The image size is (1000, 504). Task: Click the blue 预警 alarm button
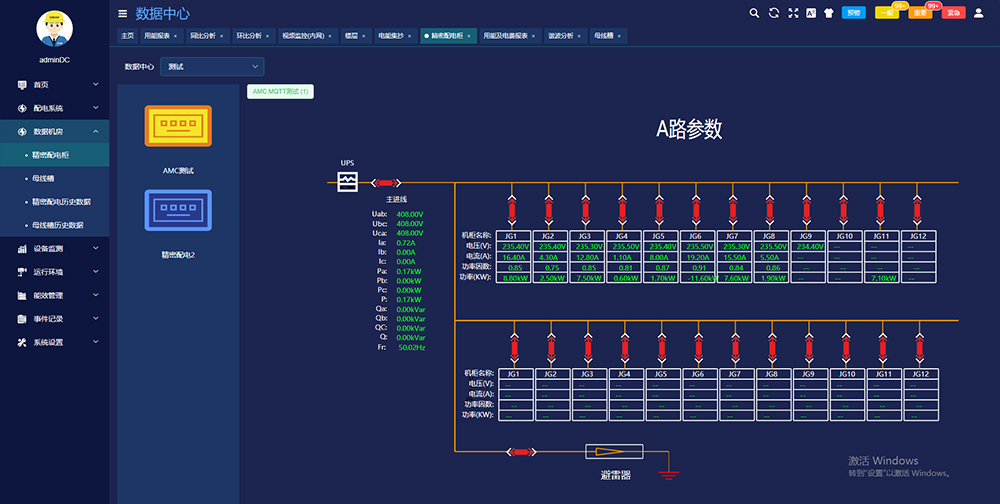coord(853,13)
